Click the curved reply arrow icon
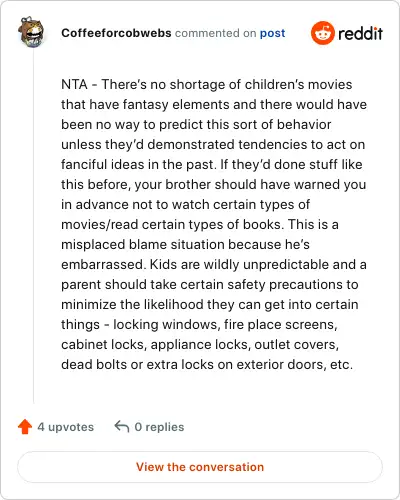The image size is (400, 500). pos(122,426)
